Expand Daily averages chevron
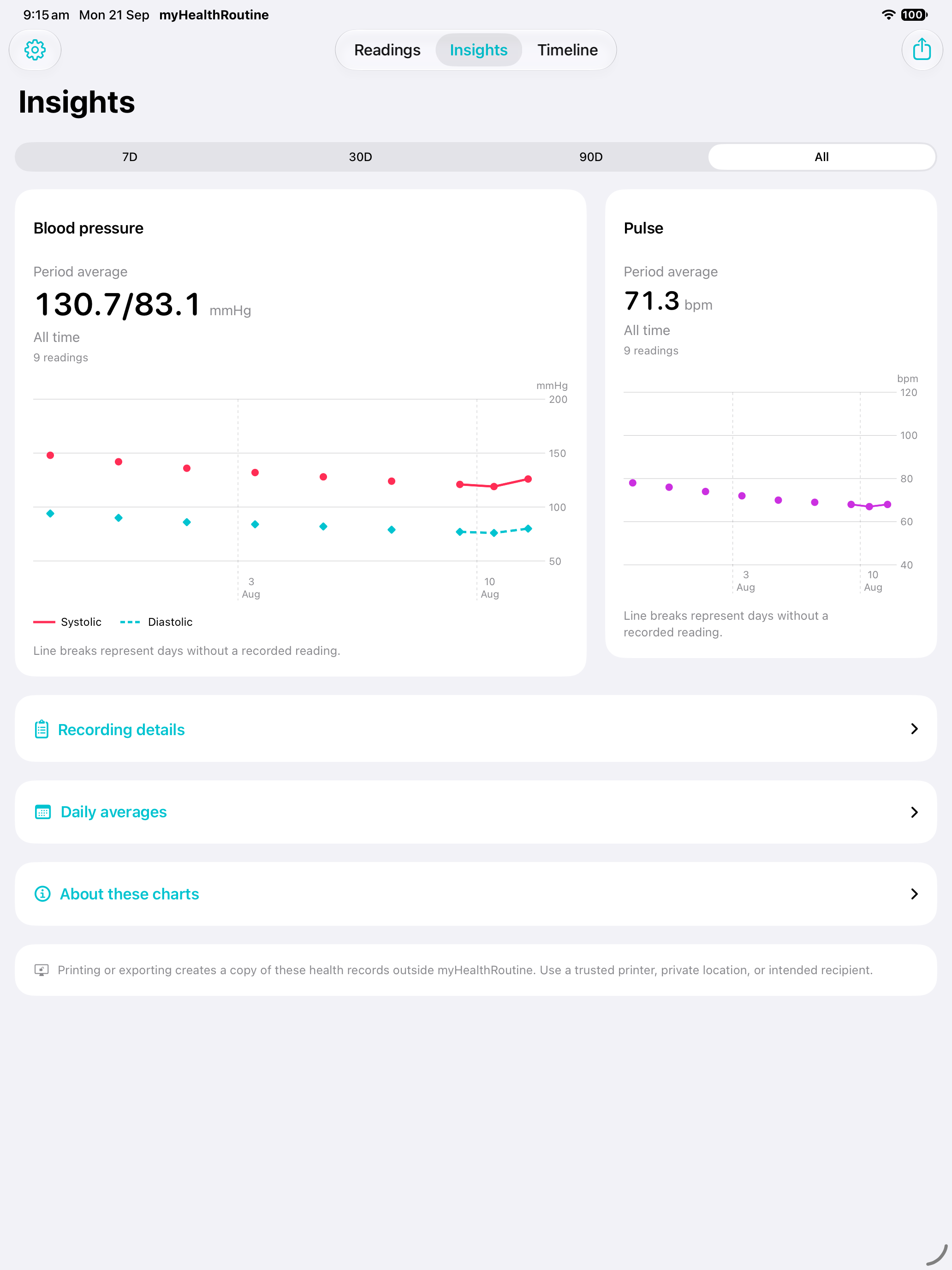The image size is (952, 1270). tap(914, 812)
